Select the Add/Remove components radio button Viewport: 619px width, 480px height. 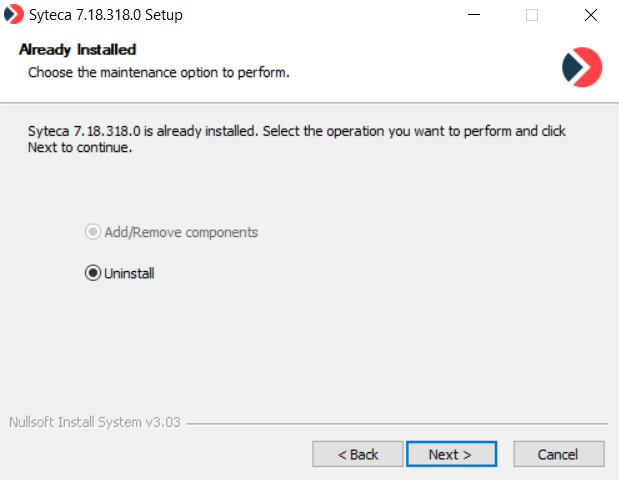pyautogui.click(x=93, y=232)
